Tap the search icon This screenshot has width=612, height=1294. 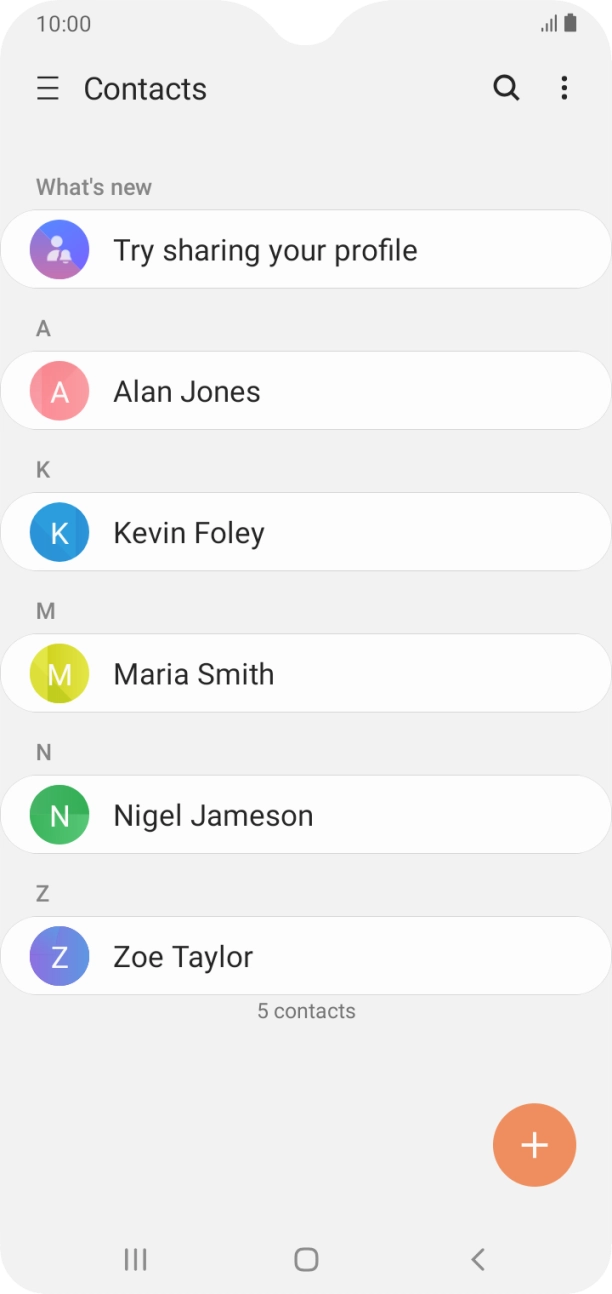pos(506,89)
